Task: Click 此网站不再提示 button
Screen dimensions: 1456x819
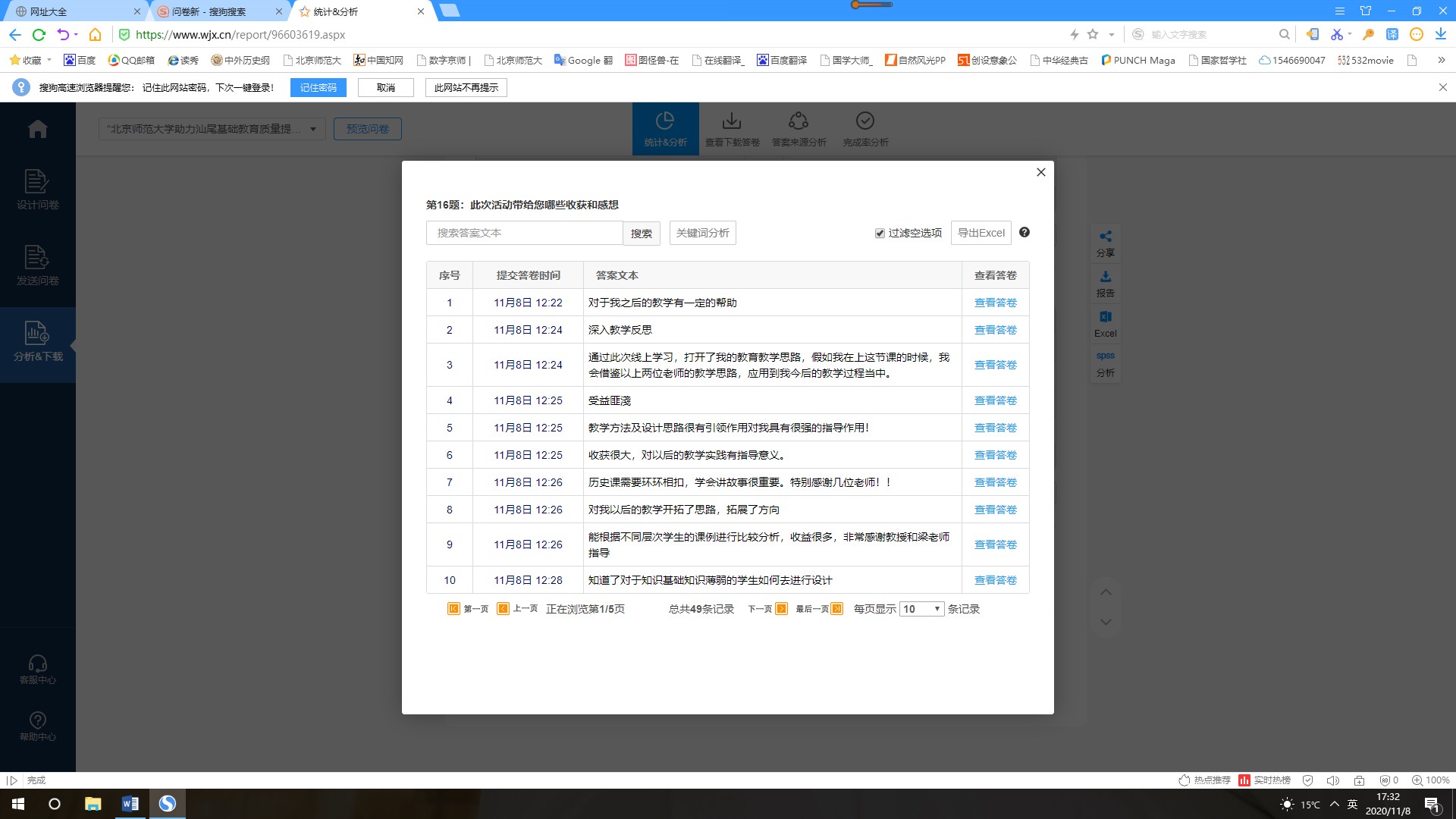Action: coord(466,88)
